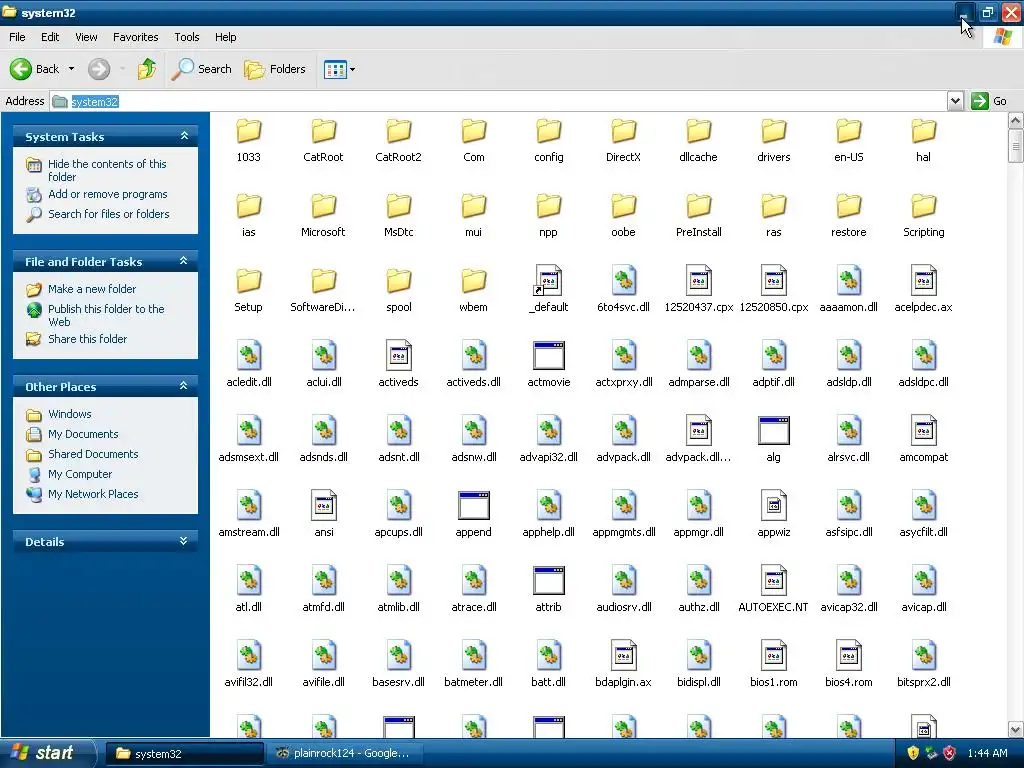Select the DirectX folder icon
Viewport: 1024px width, 768px height.
pyautogui.click(x=624, y=131)
